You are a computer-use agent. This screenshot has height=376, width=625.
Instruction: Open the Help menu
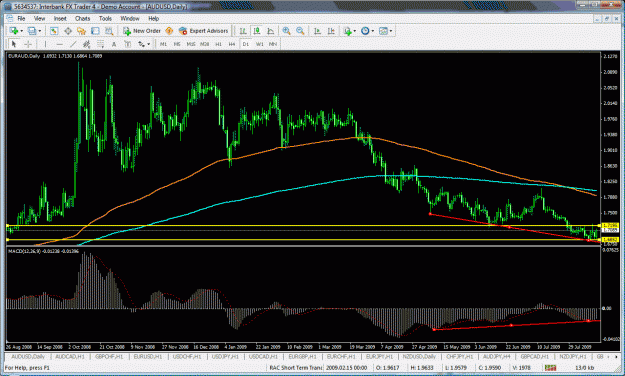pyautogui.click(x=153, y=18)
